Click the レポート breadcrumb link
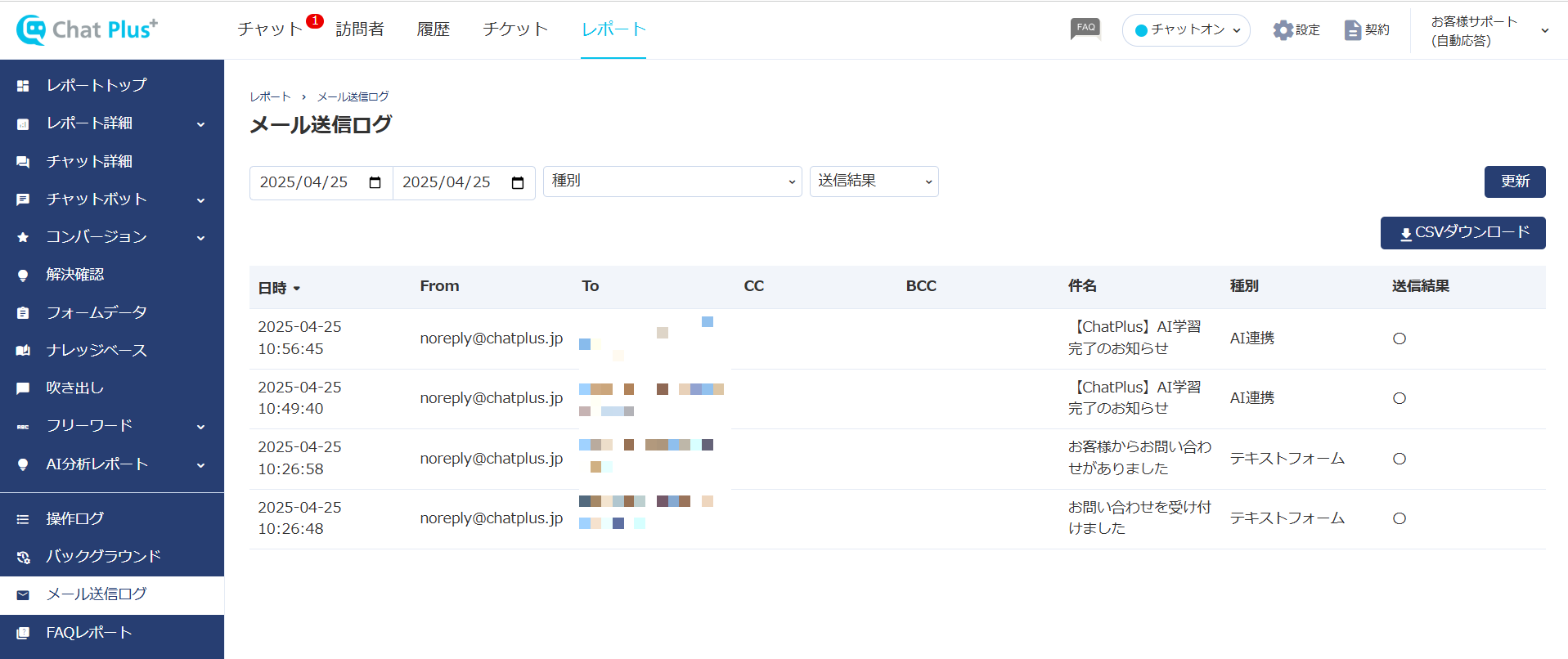Viewport: 1568px width, 659px height. click(270, 96)
